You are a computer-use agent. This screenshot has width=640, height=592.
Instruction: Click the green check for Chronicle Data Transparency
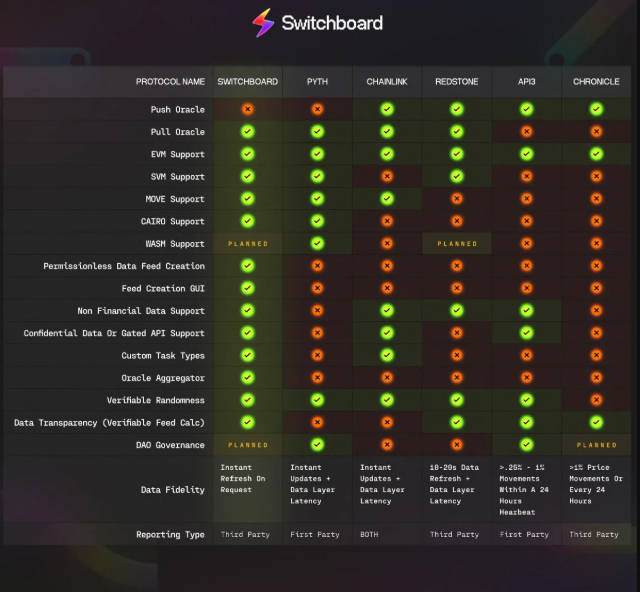tap(596, 422)
